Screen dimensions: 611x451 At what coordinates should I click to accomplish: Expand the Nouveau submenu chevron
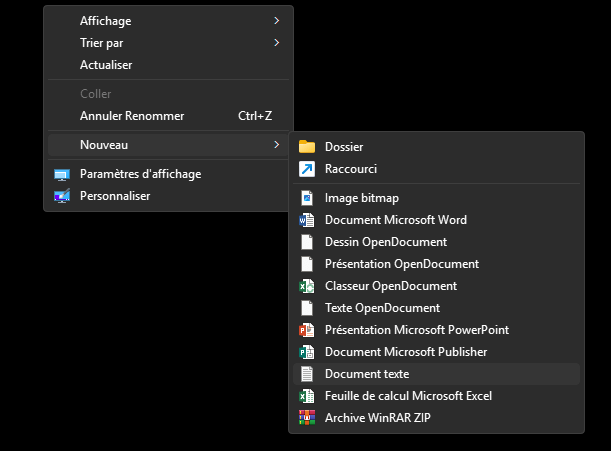coord(277,145)
